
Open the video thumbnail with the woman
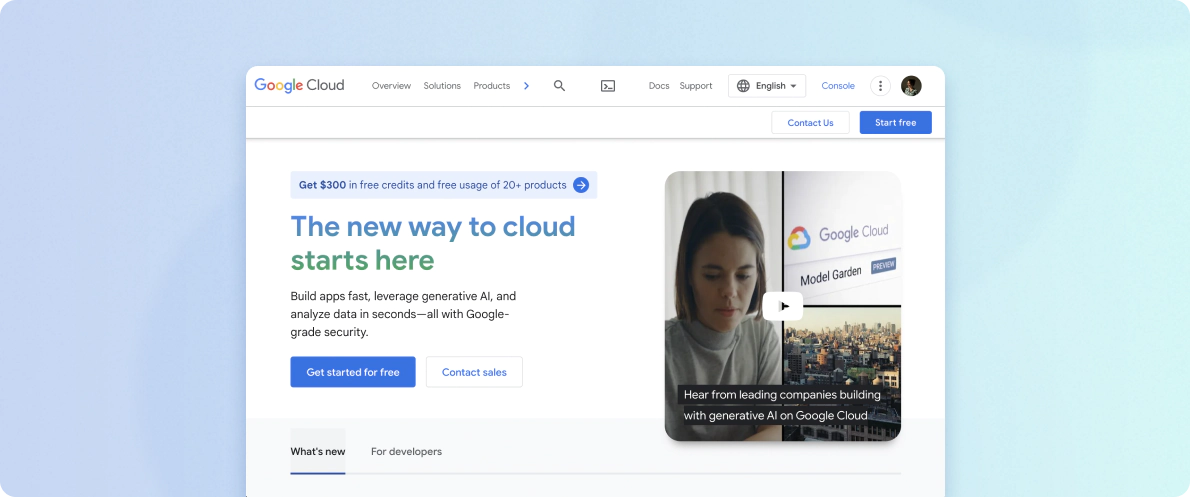pos(782,306)
